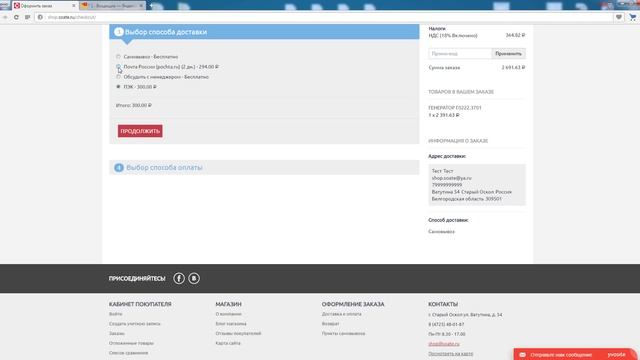Close the "Оформить заказ" browser tab
Viewport: 640px width, 360px height.
tap(74, 6)
